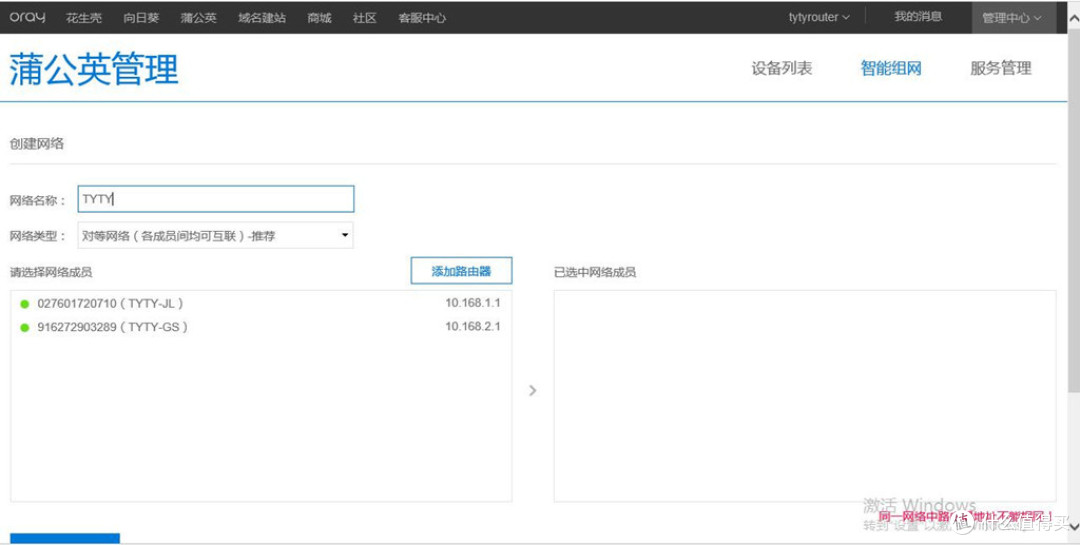Image resolution: width=1080 pixels, height=545 pixels.
Task: Click the 蒲公英管理 page title
Action: 94,69
